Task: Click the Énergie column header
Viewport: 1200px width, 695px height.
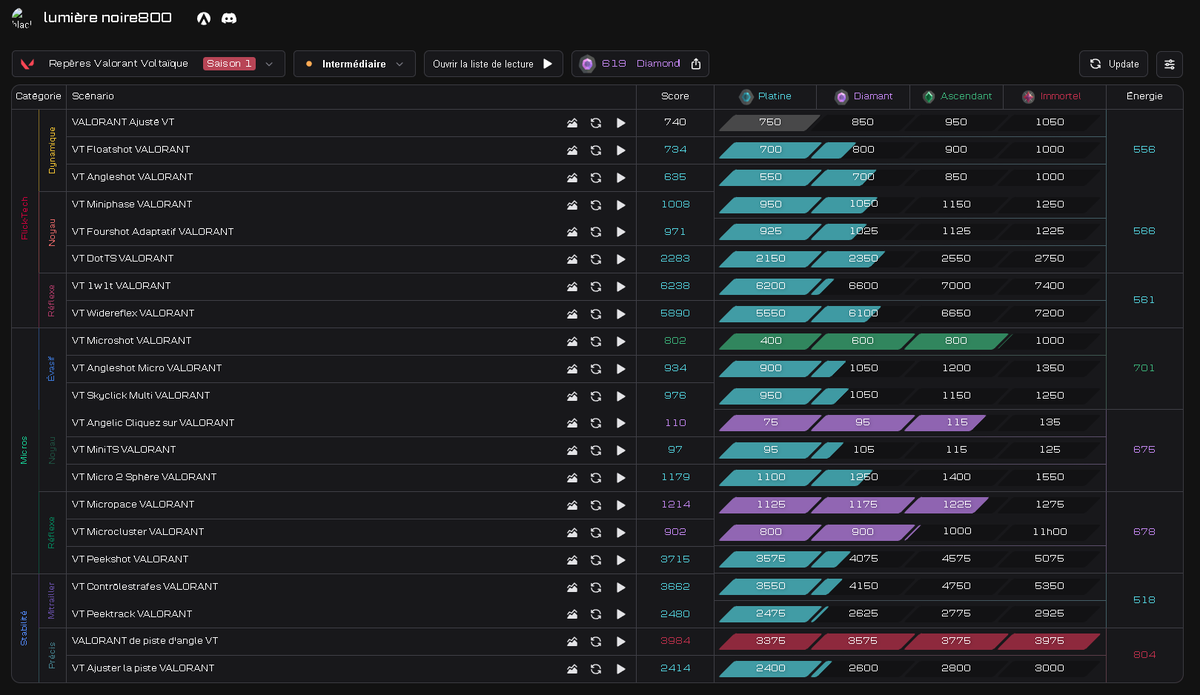Action: [1144, 97]
